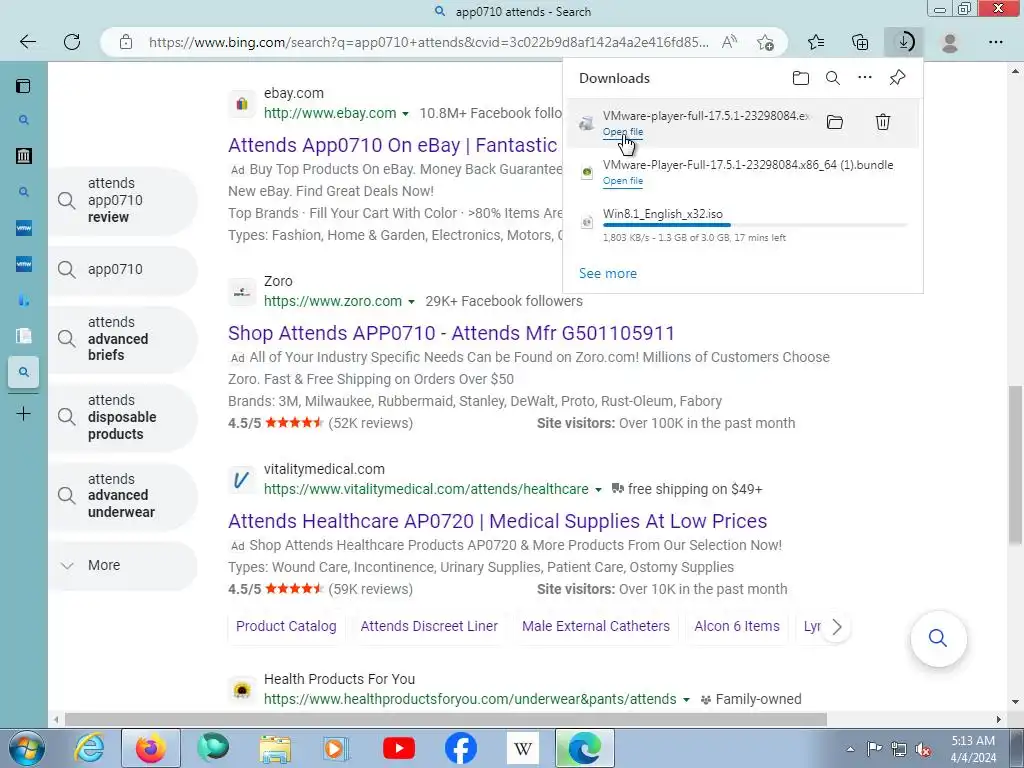This screenshot has width=1024, height=768.
Task: Show hidden system tray icons arrow
Action: [x=850, y=749]
